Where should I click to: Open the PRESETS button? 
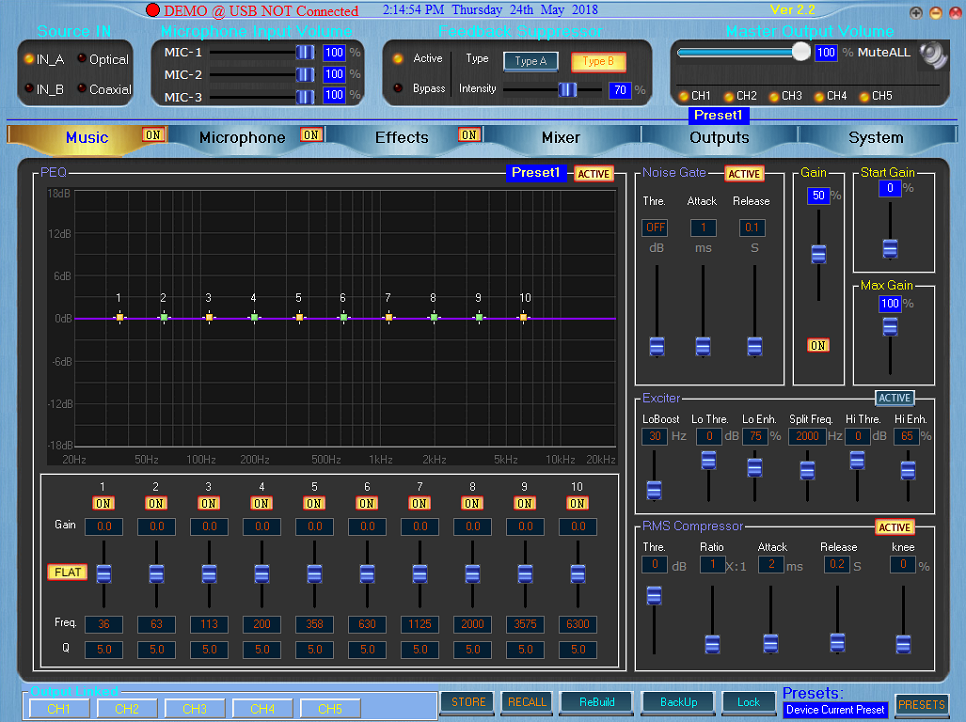point(922,704)
